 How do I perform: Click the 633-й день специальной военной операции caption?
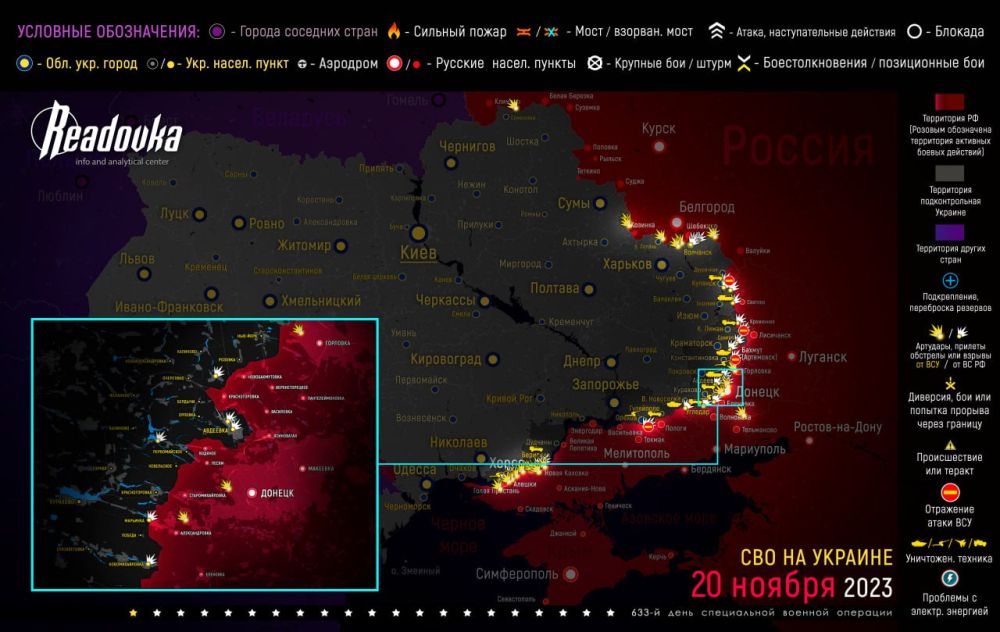[761, 613]
